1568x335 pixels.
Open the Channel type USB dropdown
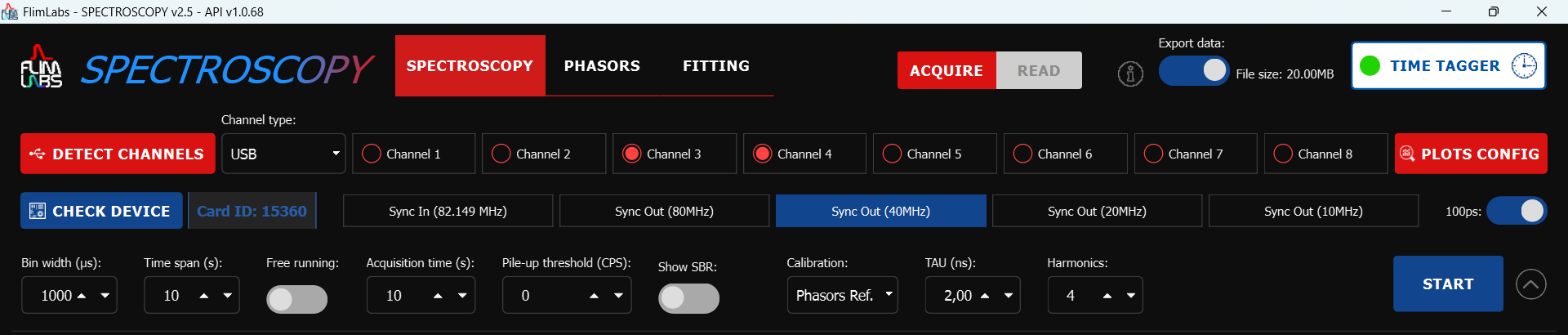(283, 154)
